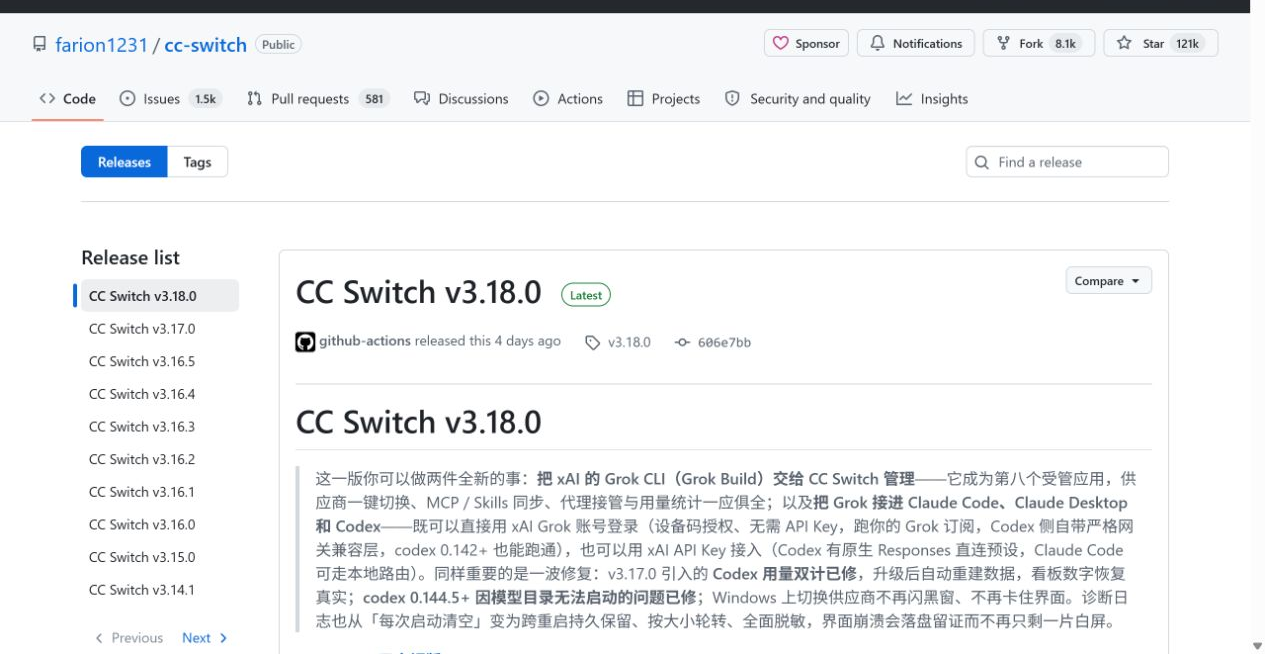Image resolution: width=1265 pixels, height=654 pixels.
Task: Click the repository book icon beside farion1231
Action: pyautogui.click(x=39, y=44)
